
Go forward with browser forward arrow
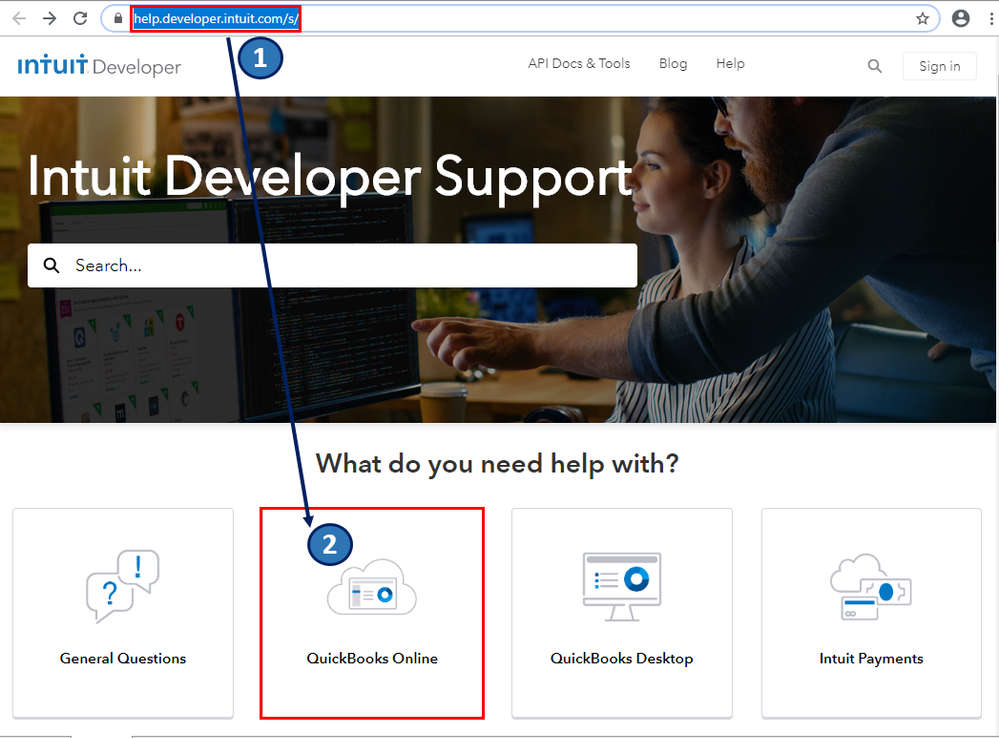[x=49, y=18]
